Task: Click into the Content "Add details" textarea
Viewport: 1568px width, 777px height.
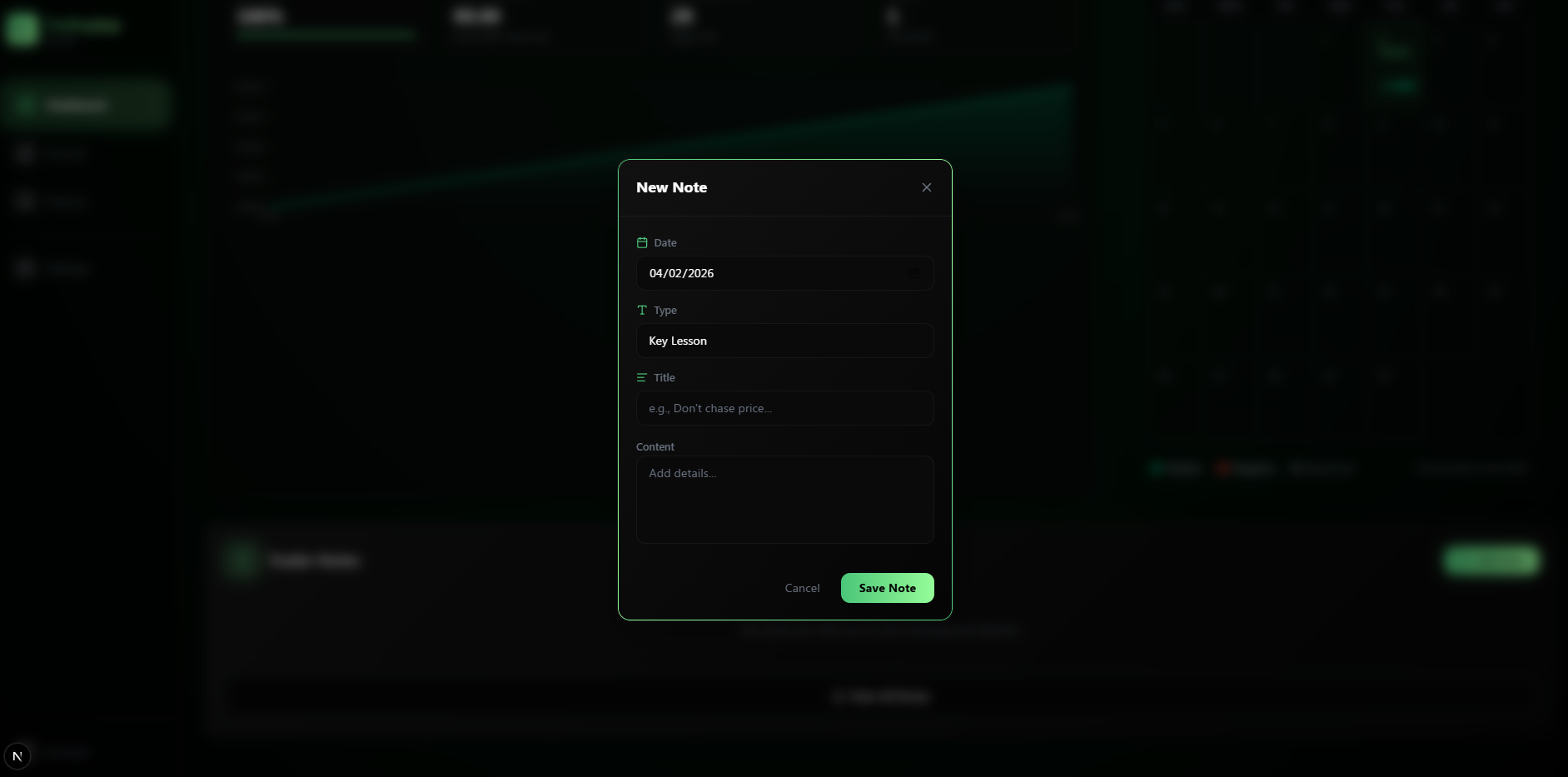Action: point(784,499)
